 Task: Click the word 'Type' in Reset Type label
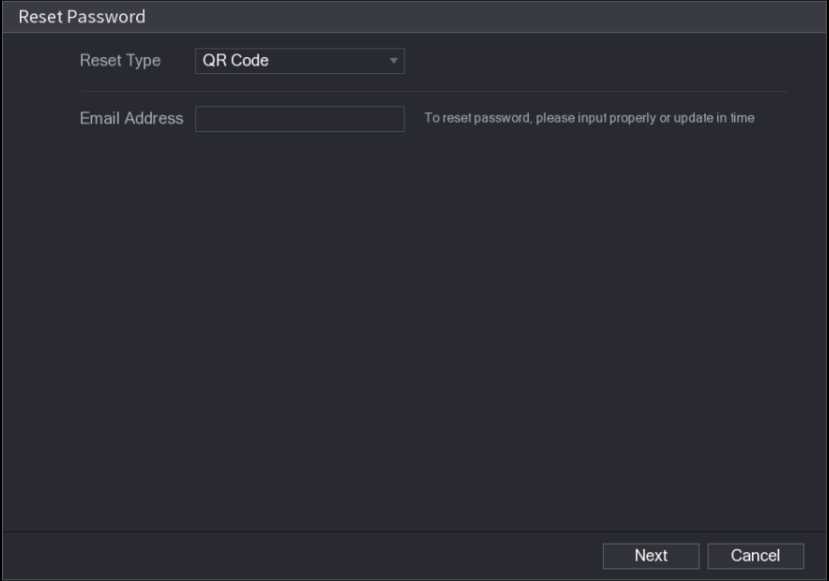click(x=143, y=61)
